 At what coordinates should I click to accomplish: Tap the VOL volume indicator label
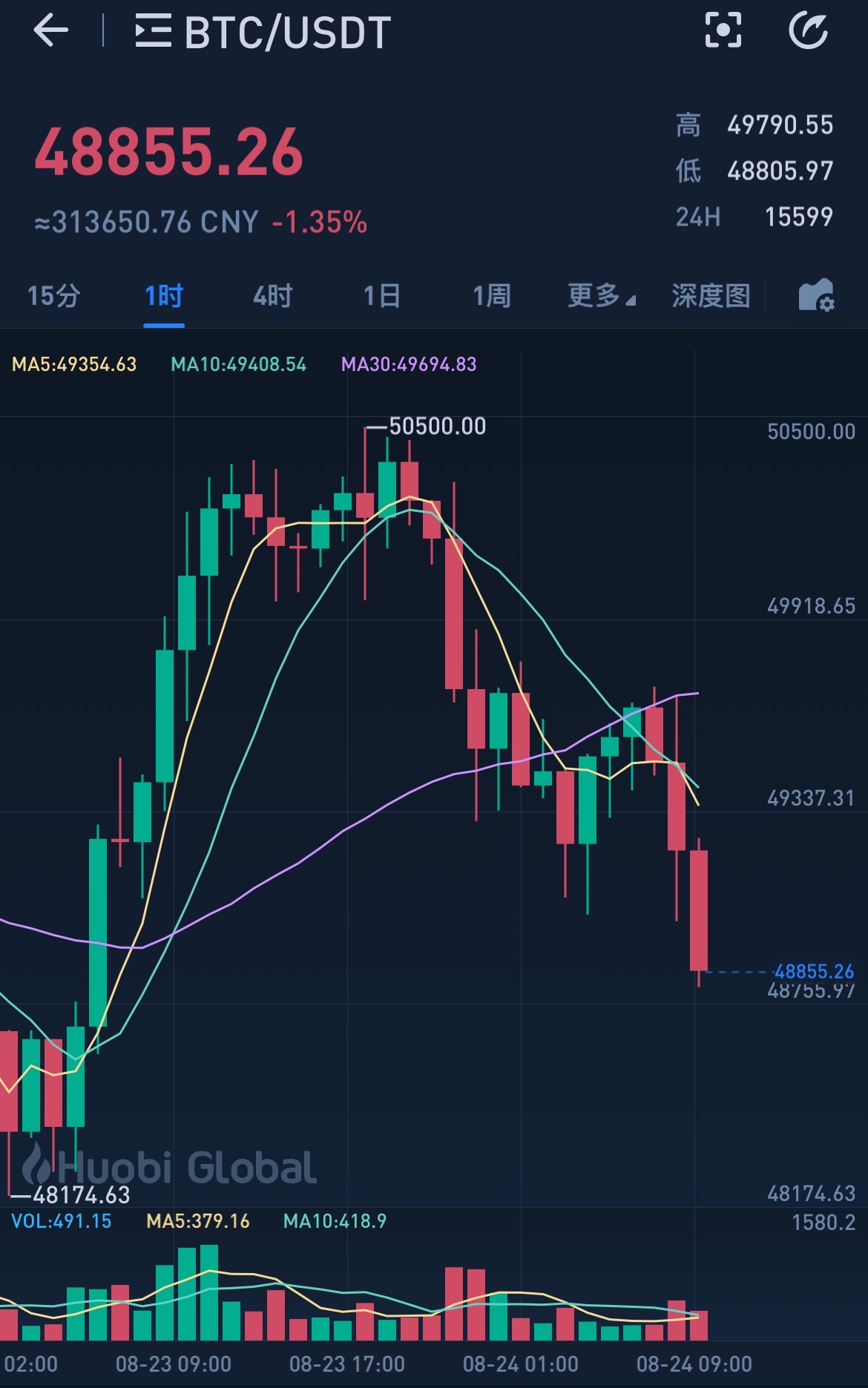click(62, 1221)
